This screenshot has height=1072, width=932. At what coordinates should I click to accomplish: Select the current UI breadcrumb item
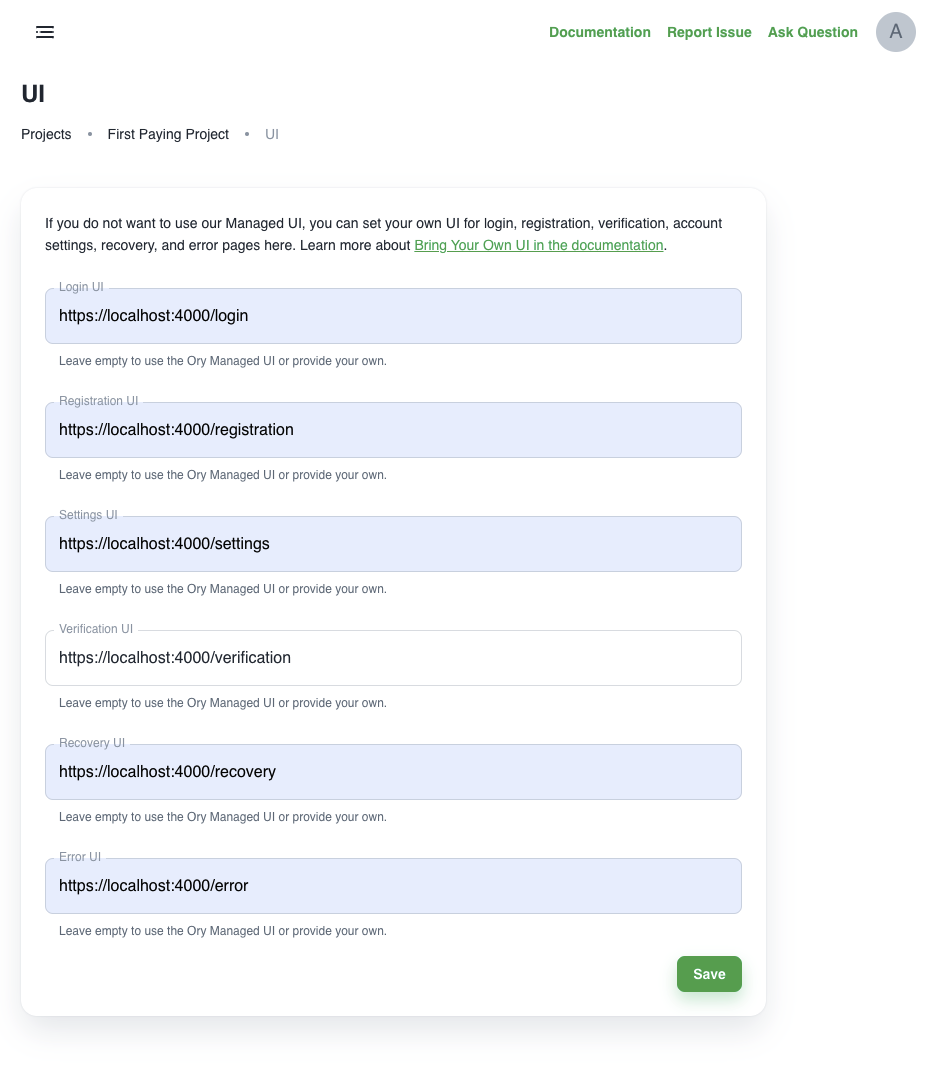(271, 134)
